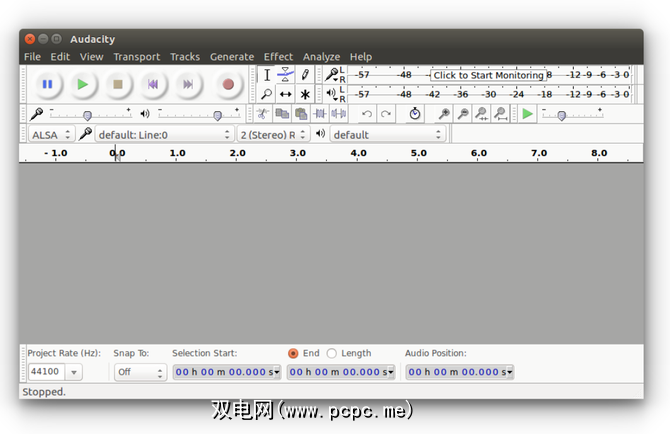The image size is (670, 434).
Task: Select the Zoom magnifier tool
Action: (x=267, y=94)
